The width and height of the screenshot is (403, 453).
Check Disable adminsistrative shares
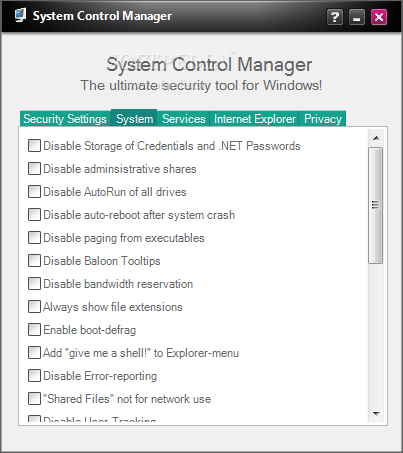click(34, 169)
